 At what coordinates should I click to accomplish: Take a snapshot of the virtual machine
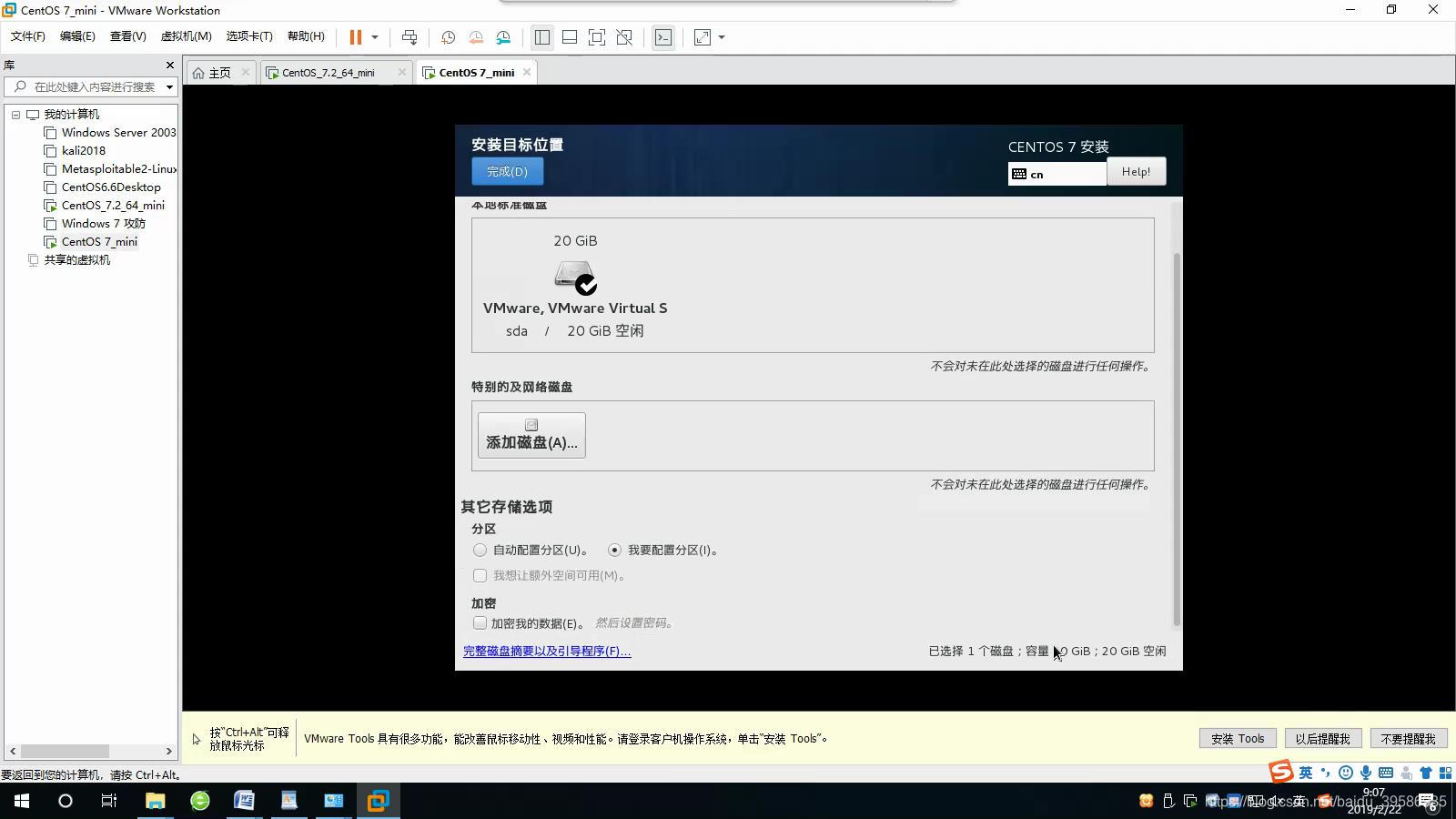(x=448, y=37)
